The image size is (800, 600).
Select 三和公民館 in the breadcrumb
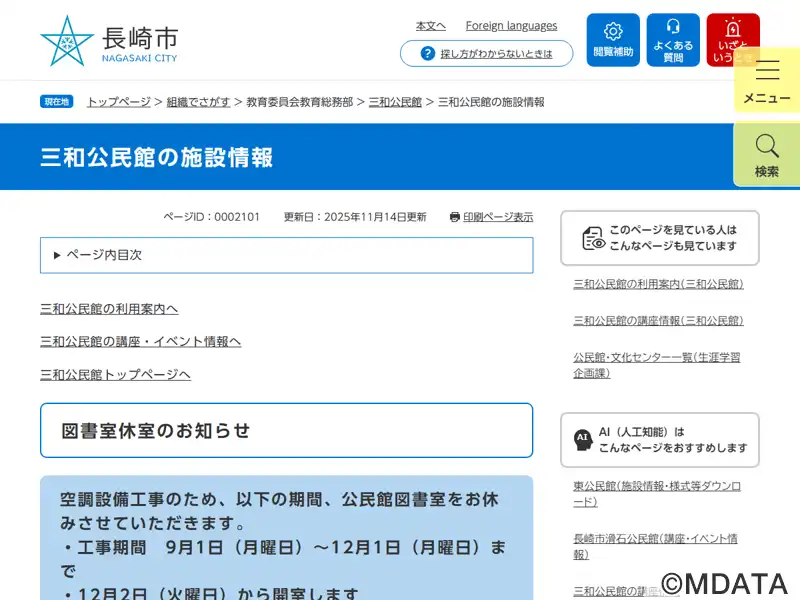(395, 102)
